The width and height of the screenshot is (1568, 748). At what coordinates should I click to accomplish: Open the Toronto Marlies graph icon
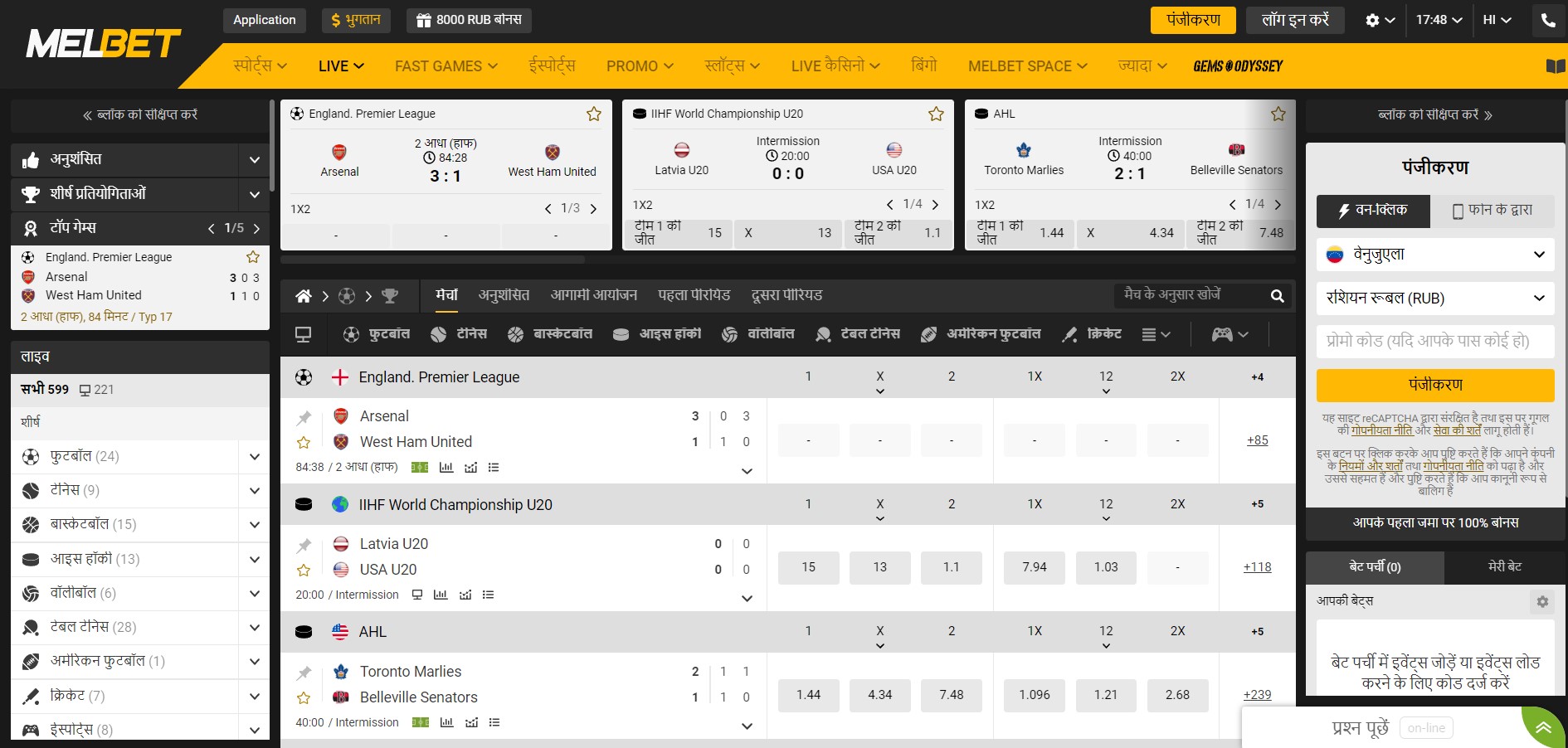tap(471, 723)
